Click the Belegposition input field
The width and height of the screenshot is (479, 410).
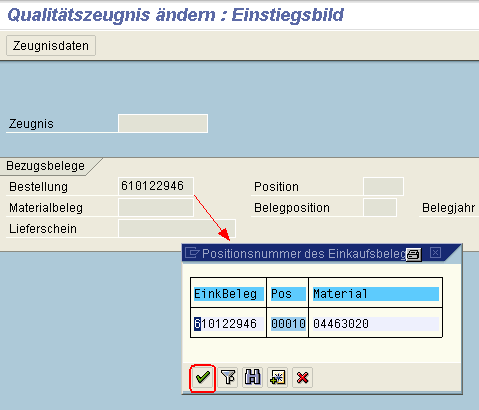(x=380, y=207)
